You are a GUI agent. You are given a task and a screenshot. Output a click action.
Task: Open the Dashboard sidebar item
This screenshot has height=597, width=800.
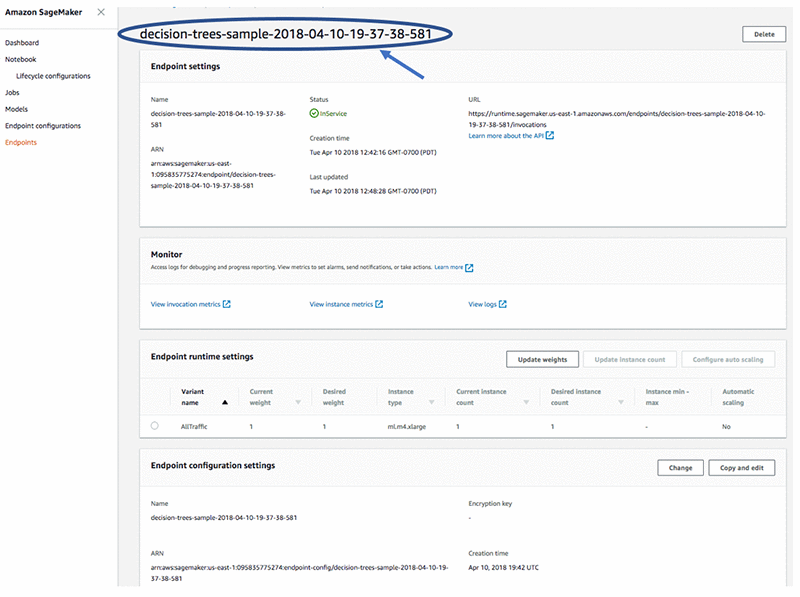(x=22, y=43)
